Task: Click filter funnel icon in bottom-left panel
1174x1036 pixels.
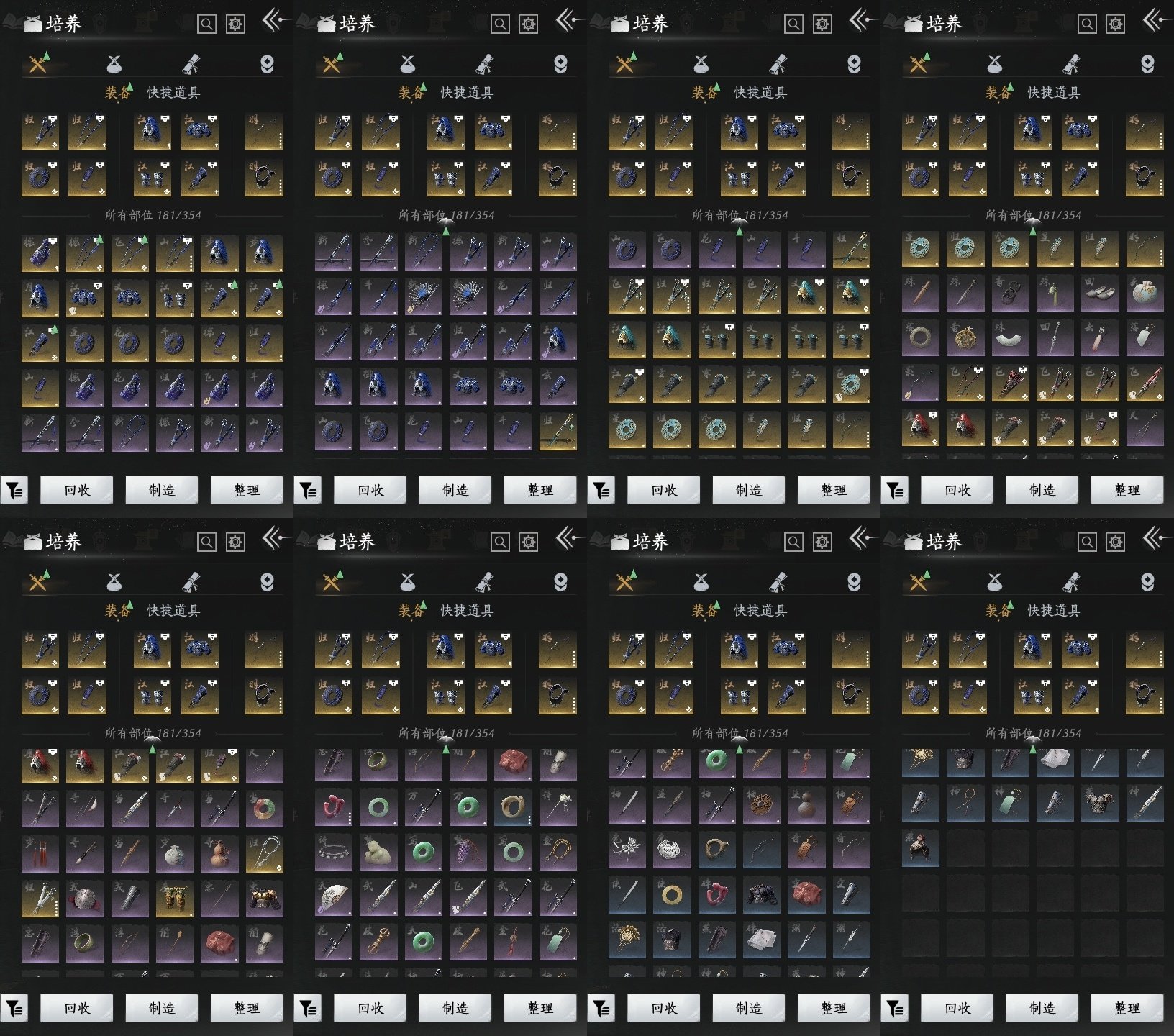Action: click(14, 1009)
